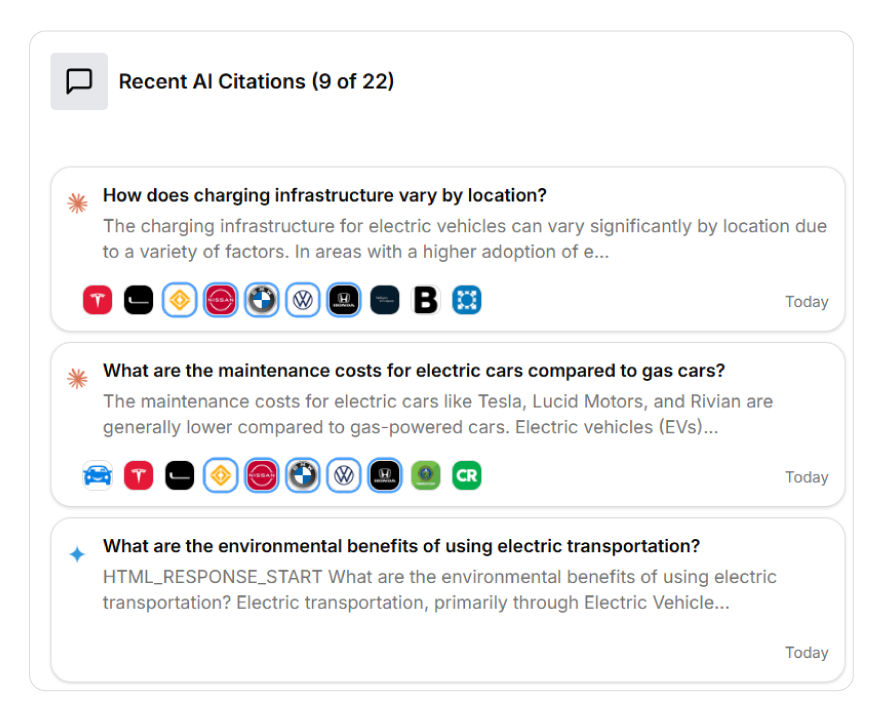876x720 pixels.
Task: Click the Today timestamp on the environmental benefits card
Action: point(806,652)
